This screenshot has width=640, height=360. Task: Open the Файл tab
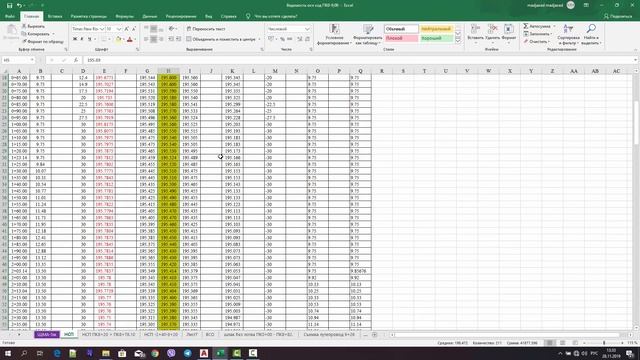(x=10, y=16)
